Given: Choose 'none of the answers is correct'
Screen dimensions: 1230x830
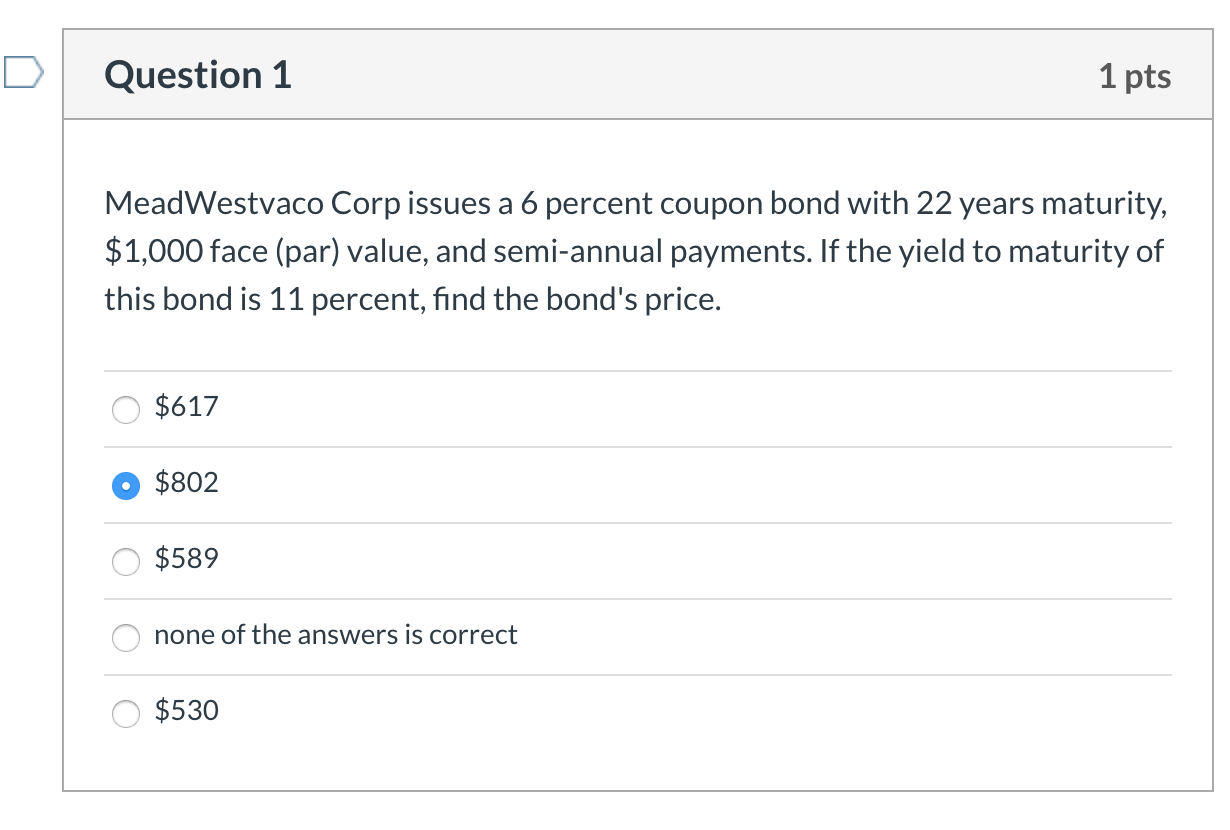Looking at the screenshot, I should (x=125, y=637).
